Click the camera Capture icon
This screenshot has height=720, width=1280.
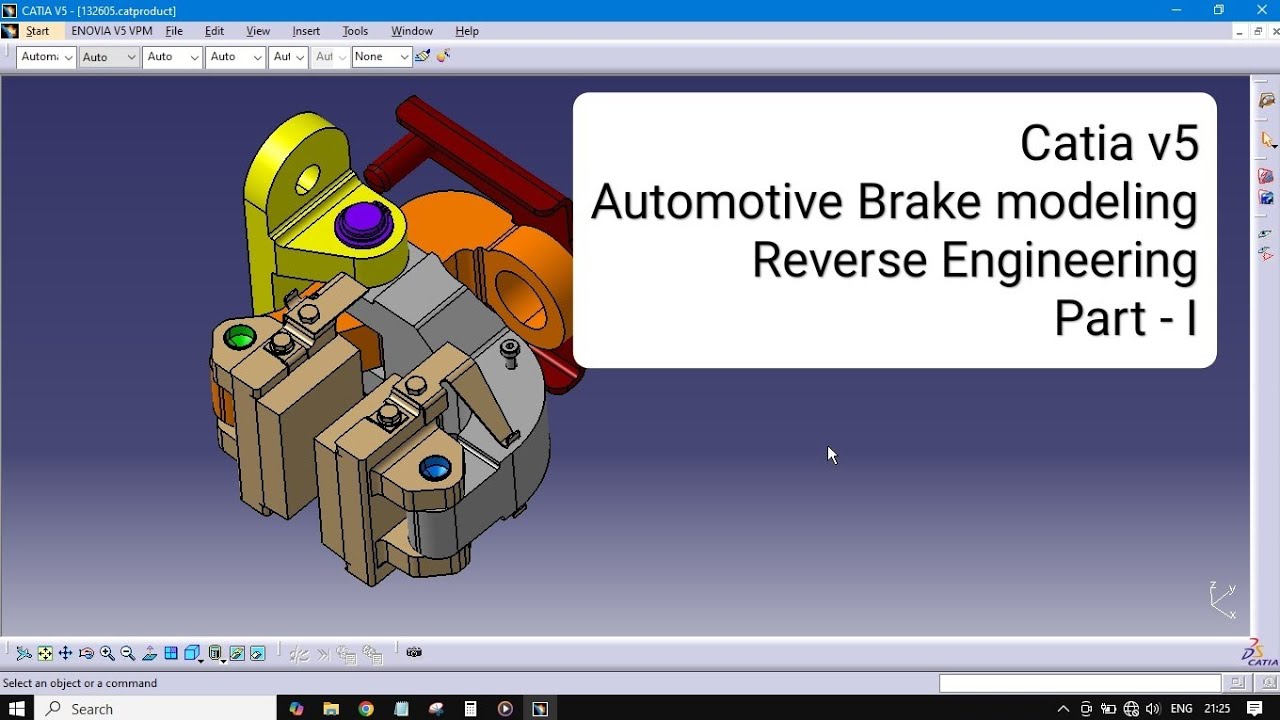(414, 652)
